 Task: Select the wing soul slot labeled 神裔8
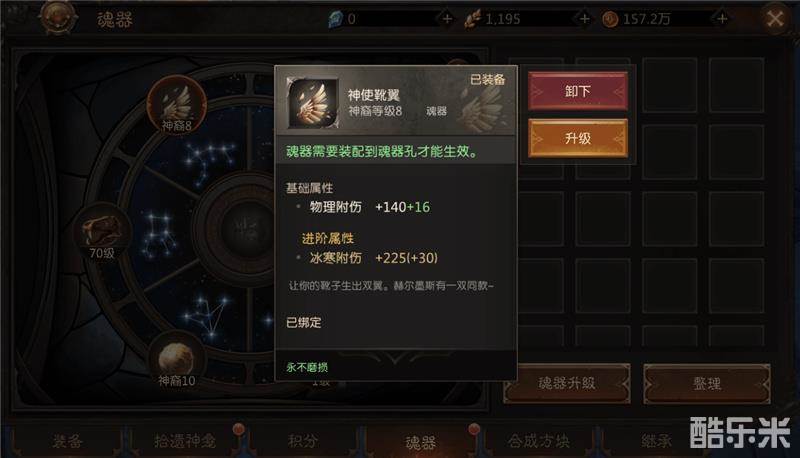click(x=177, y=104)
